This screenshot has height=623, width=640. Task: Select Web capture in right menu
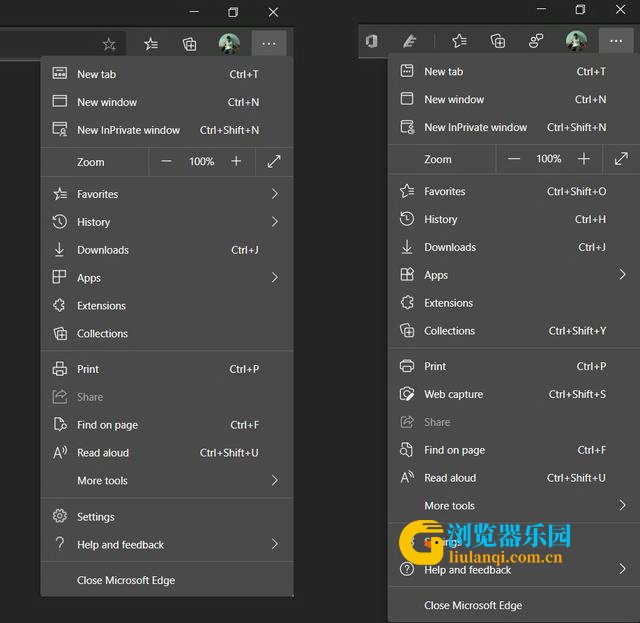pos(514,394)
